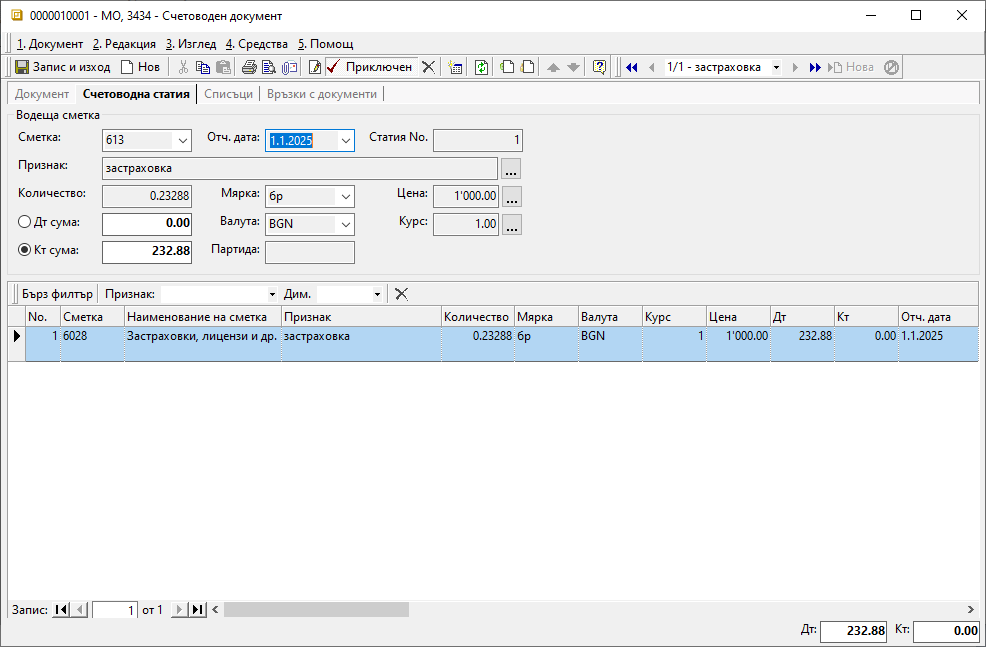This screenshot has width=986, height=647.
Task: Click the print icon in the toolbar
Action: tap(249, 67)
